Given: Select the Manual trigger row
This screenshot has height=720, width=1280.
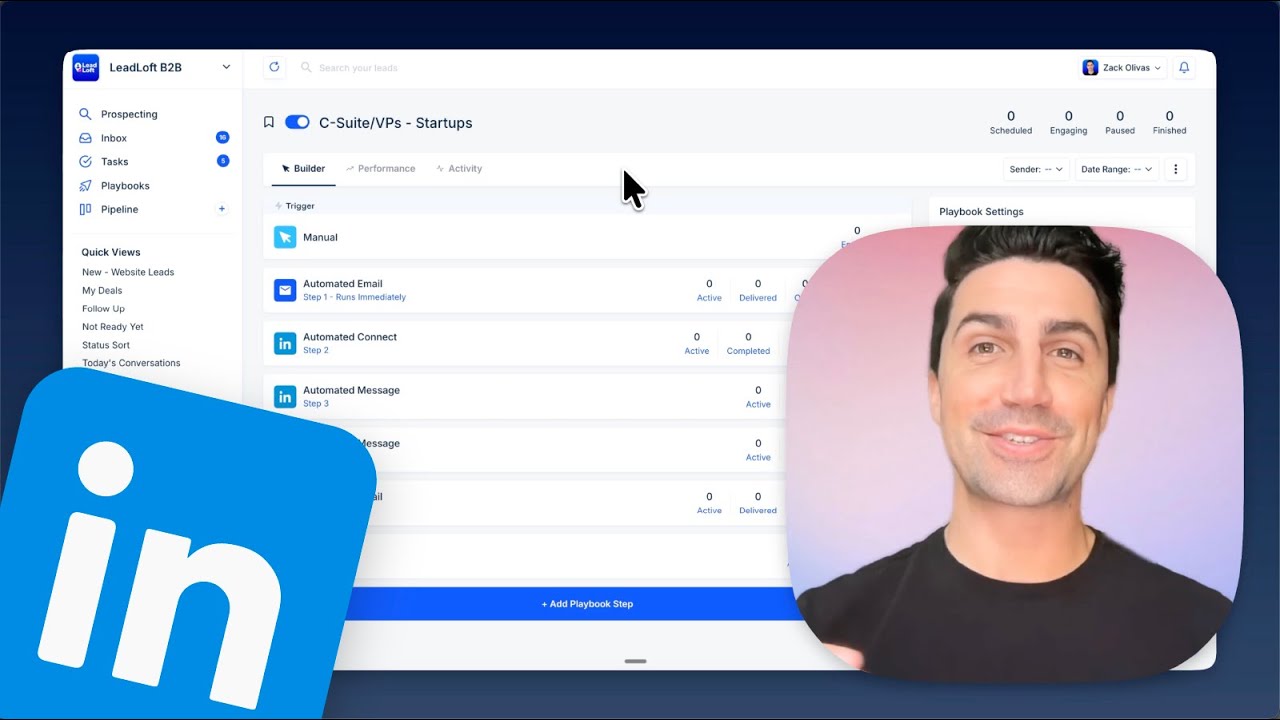Looking at the screenshot, I should click(x=587, y=237).
